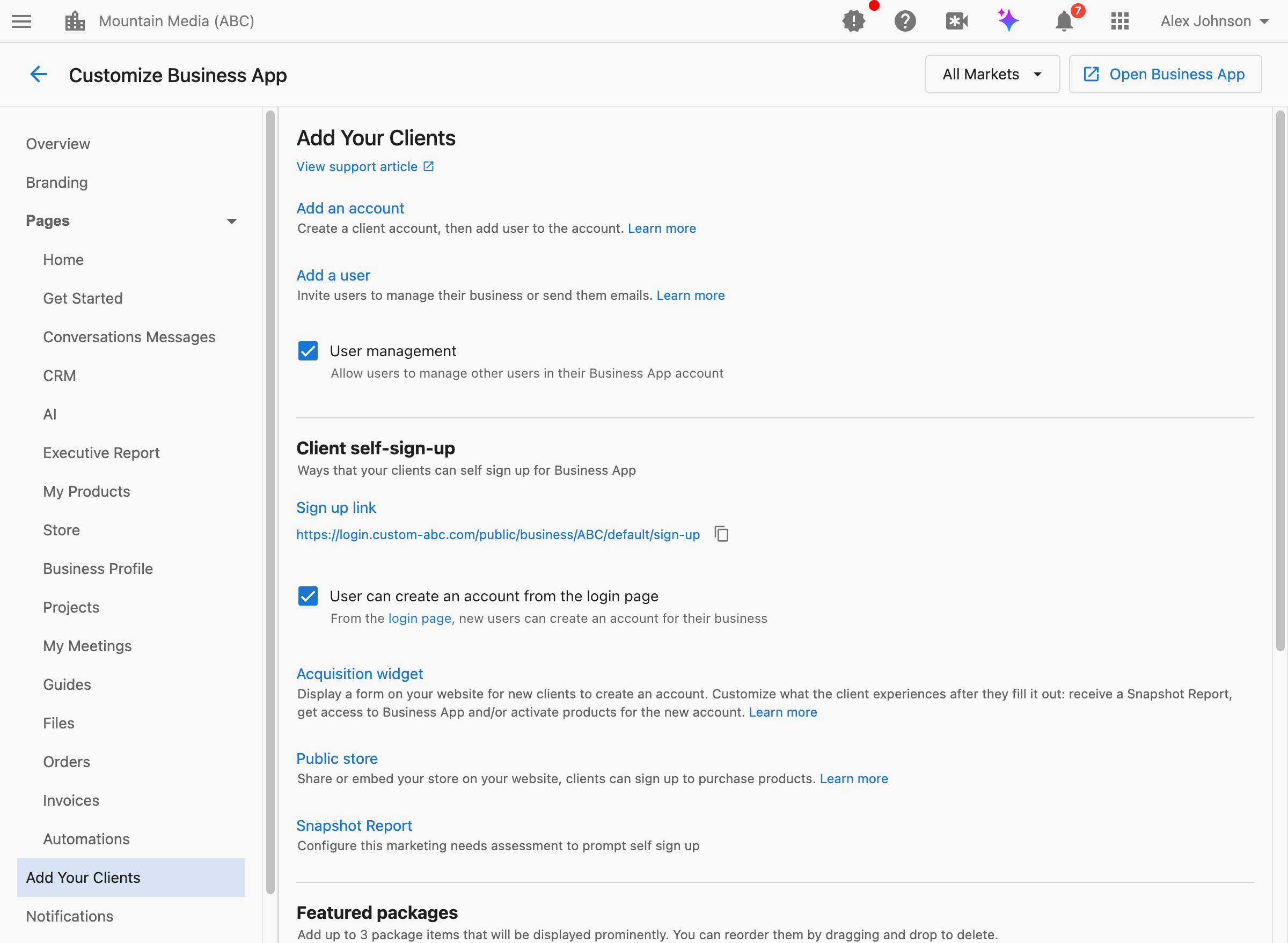
Task: Uncheck User can create an account checkbox
Action: pos(308,596)
